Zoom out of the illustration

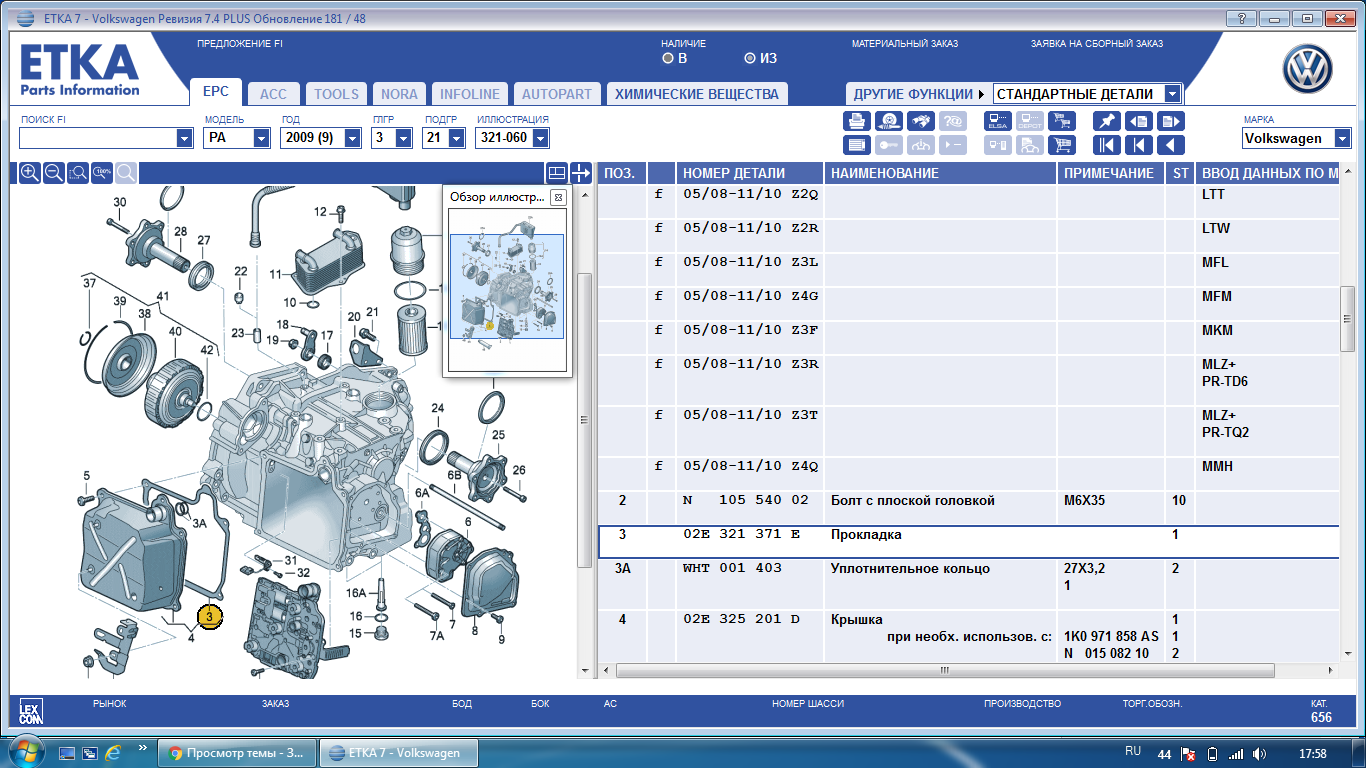(54, 173)
